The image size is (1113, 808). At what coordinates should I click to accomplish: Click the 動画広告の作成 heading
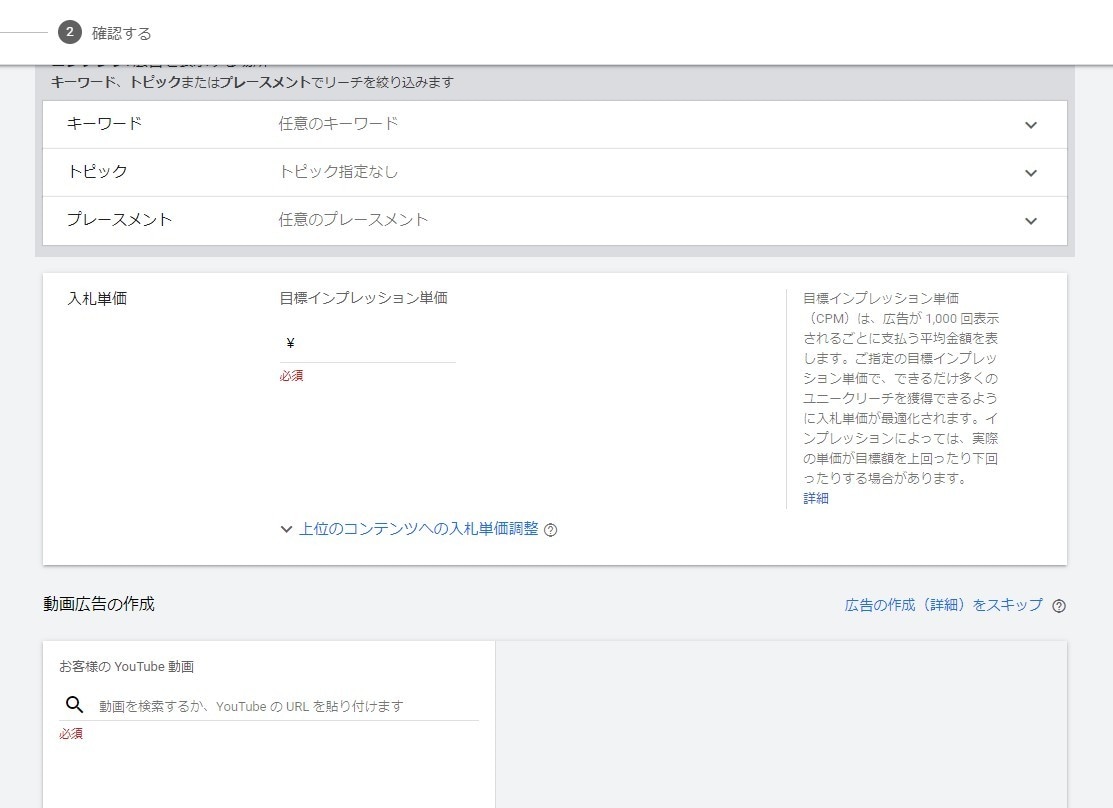click(99, 604)
